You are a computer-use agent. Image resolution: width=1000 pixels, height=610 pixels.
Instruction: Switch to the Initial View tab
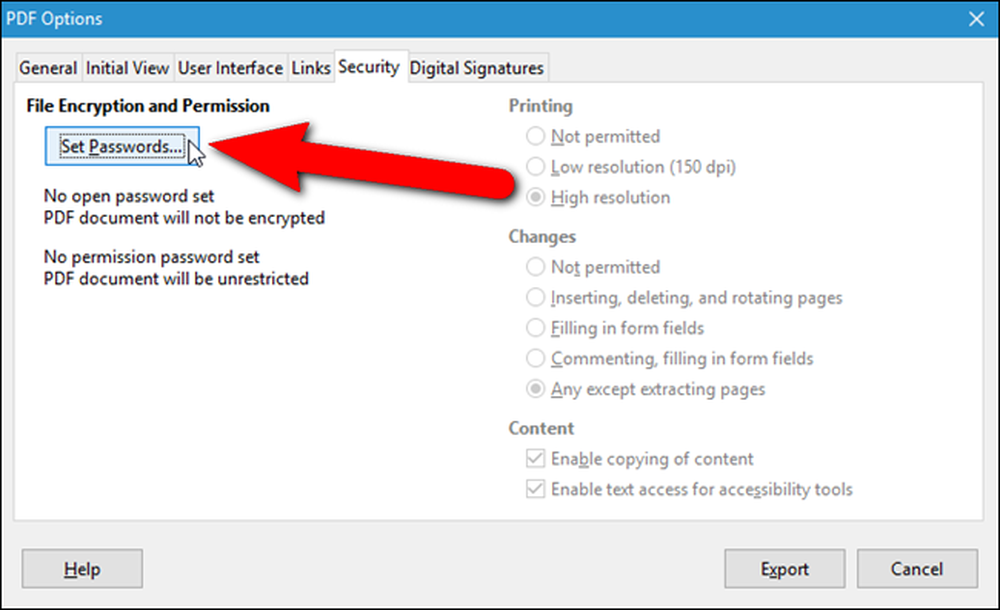128,68
